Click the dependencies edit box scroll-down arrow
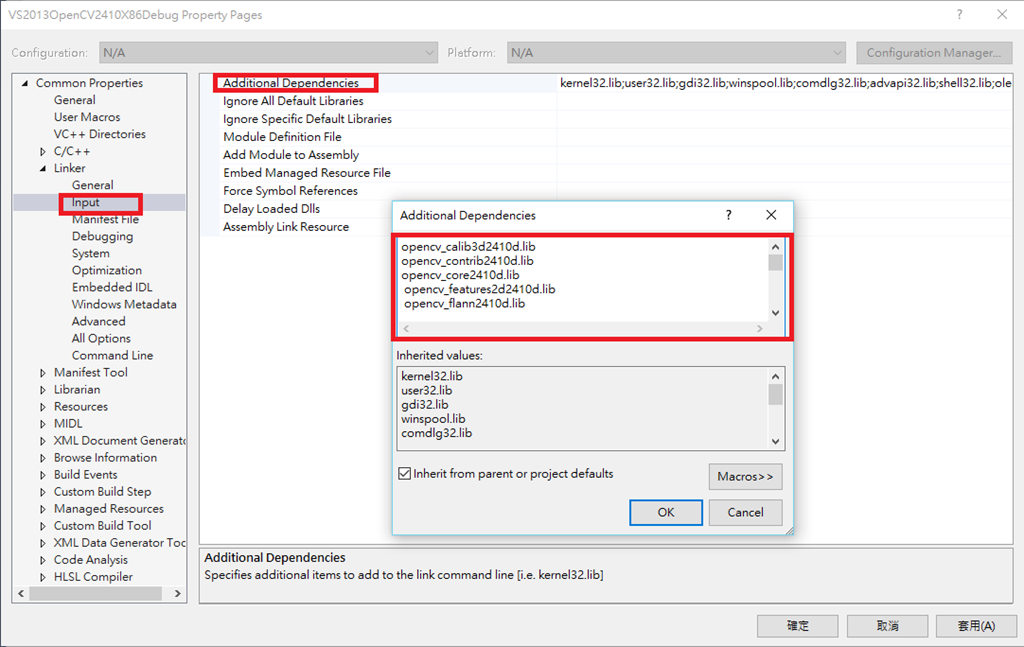Screen dimensions: 1024x647 [x=775, y=313]
